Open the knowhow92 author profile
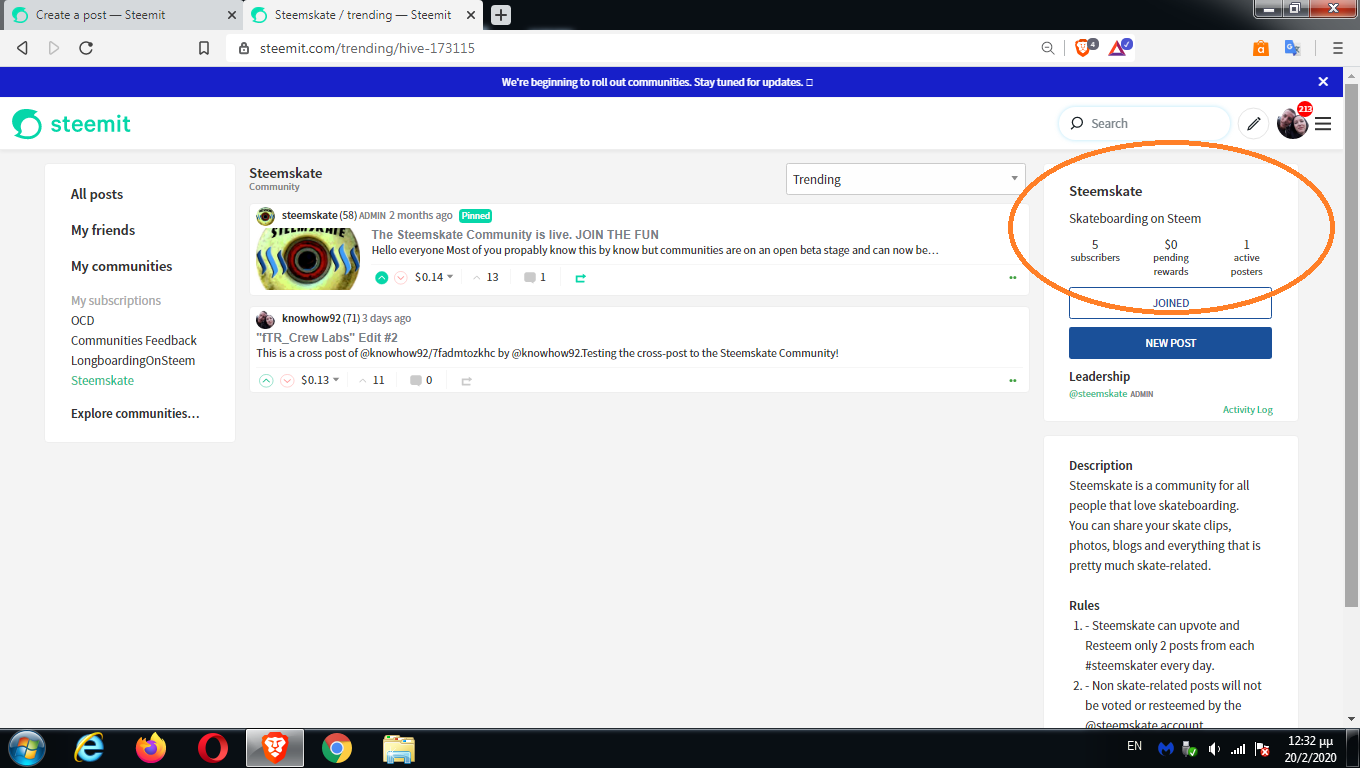 [x=311, y=318]
